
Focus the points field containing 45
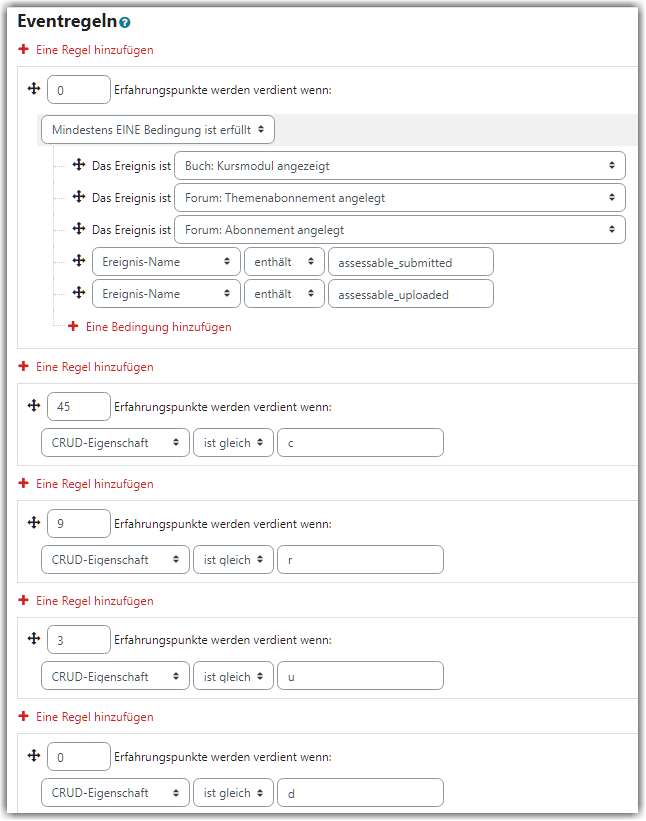79,406
